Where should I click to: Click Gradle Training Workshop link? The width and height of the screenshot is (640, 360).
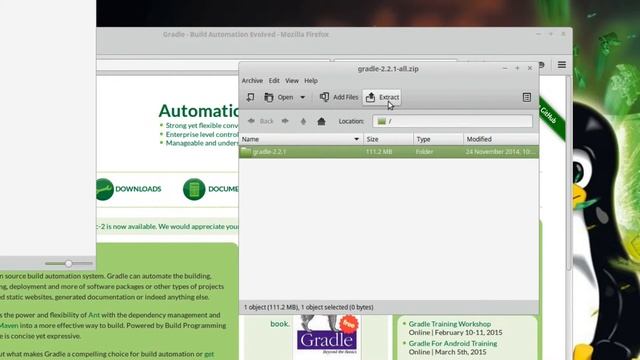[450, 324]
